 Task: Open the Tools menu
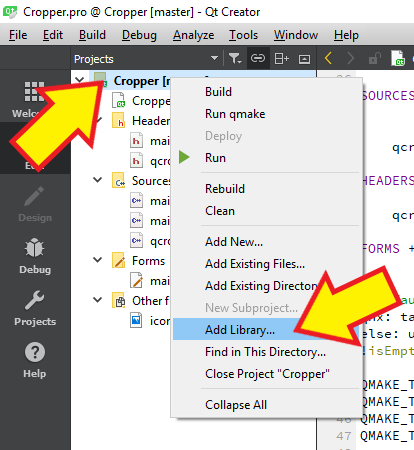tap(243, 35)
